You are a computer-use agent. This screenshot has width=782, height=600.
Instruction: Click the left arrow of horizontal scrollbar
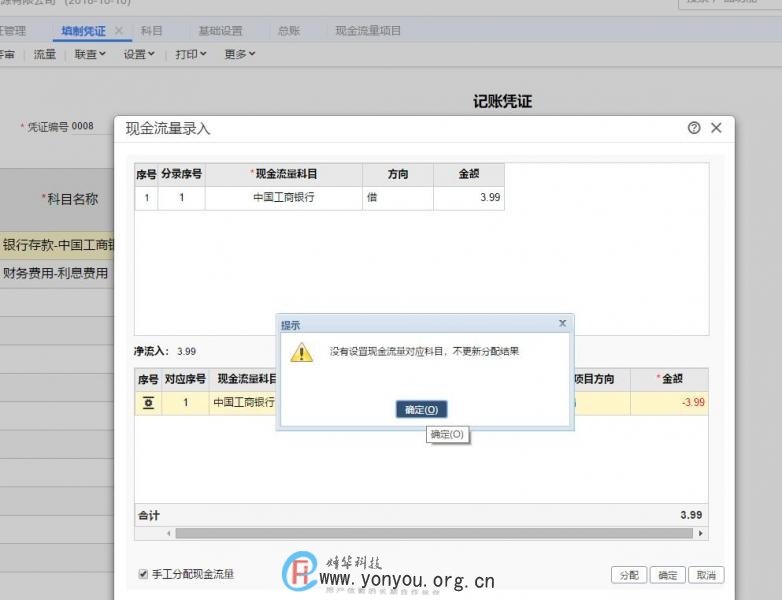point(169,533)
